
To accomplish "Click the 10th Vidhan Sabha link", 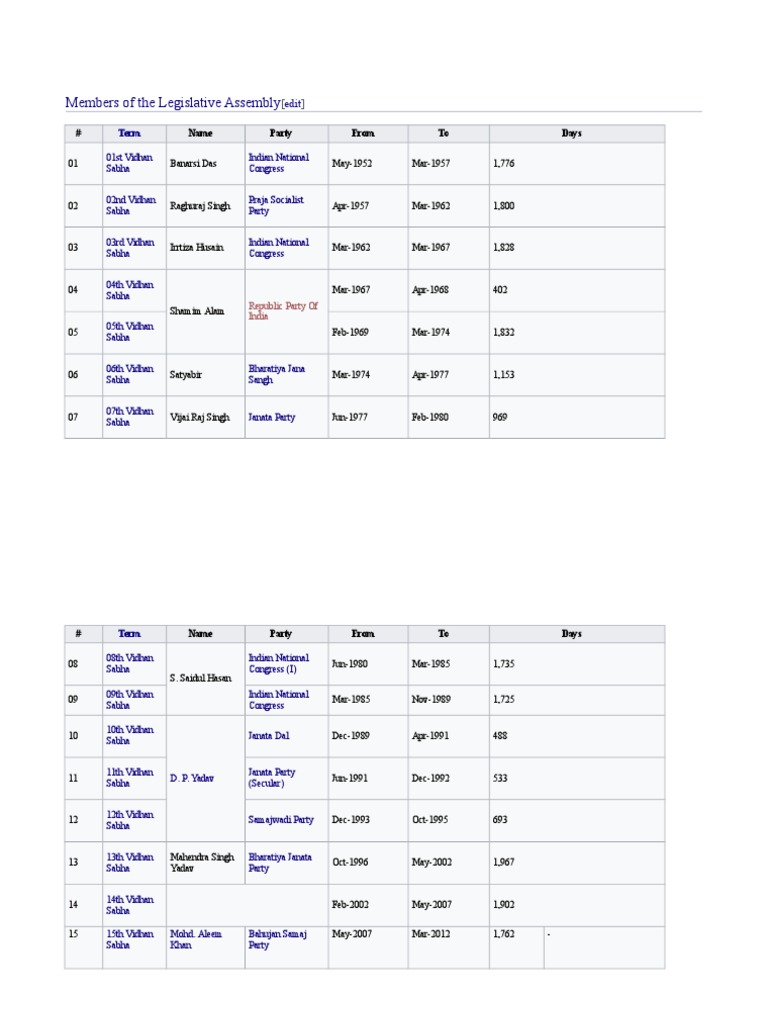I will pos(130,736).
